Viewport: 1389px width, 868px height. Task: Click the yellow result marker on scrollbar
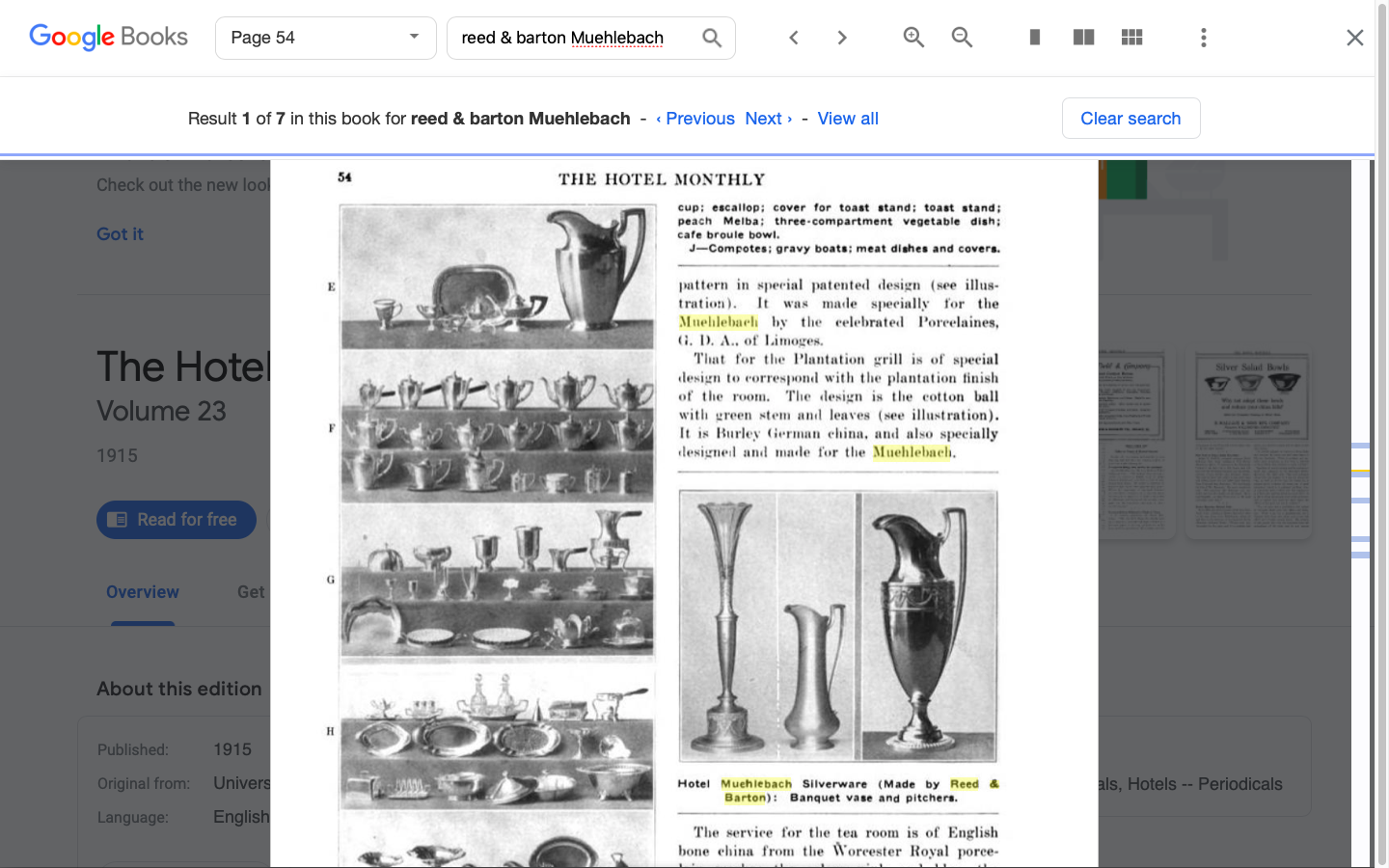pos(1361,472)
